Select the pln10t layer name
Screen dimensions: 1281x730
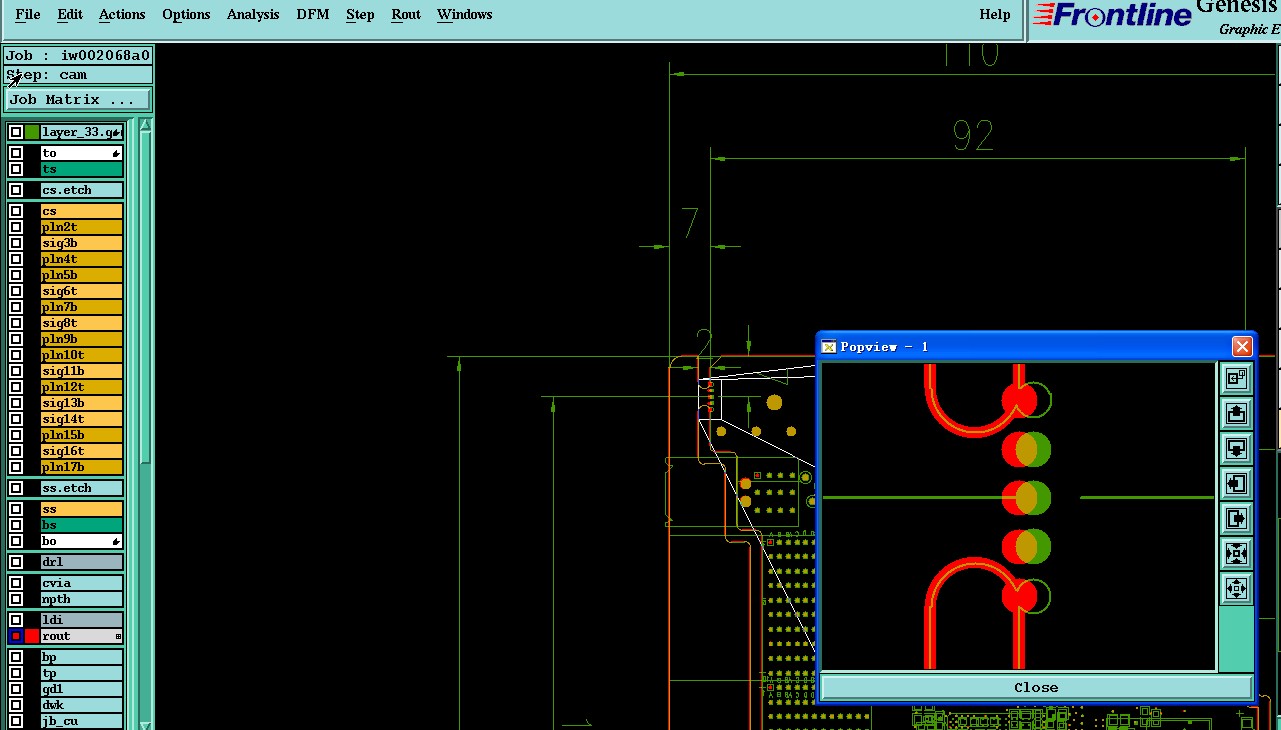click(82, 355)
